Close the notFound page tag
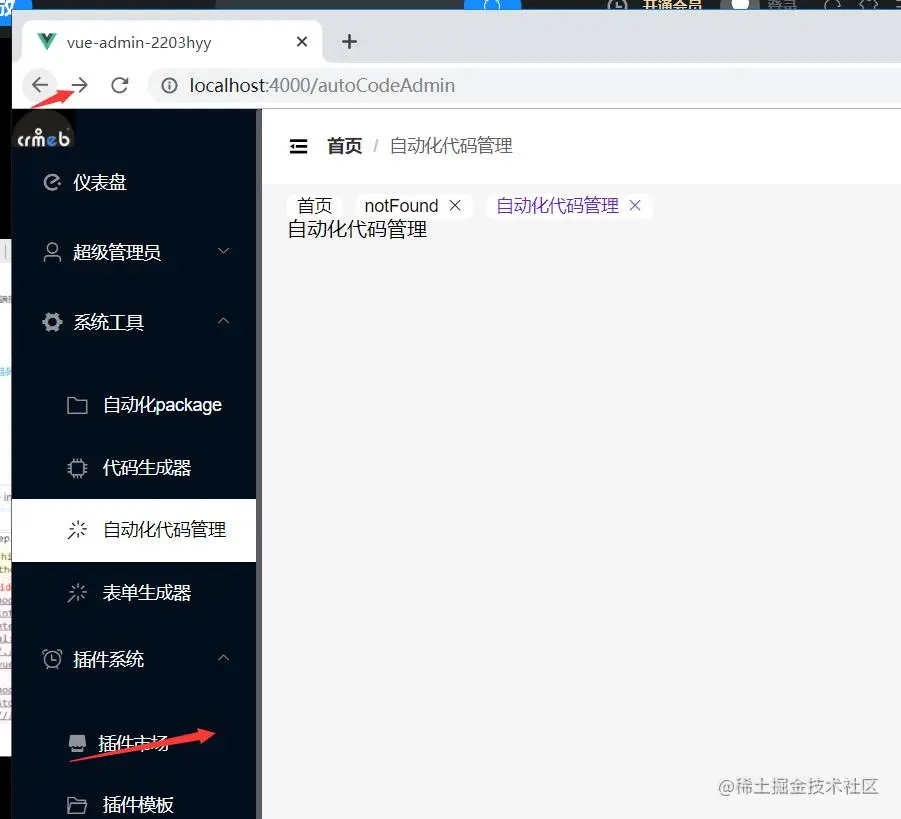The width and height of the screenshot is (901, 819). point(455,205)
